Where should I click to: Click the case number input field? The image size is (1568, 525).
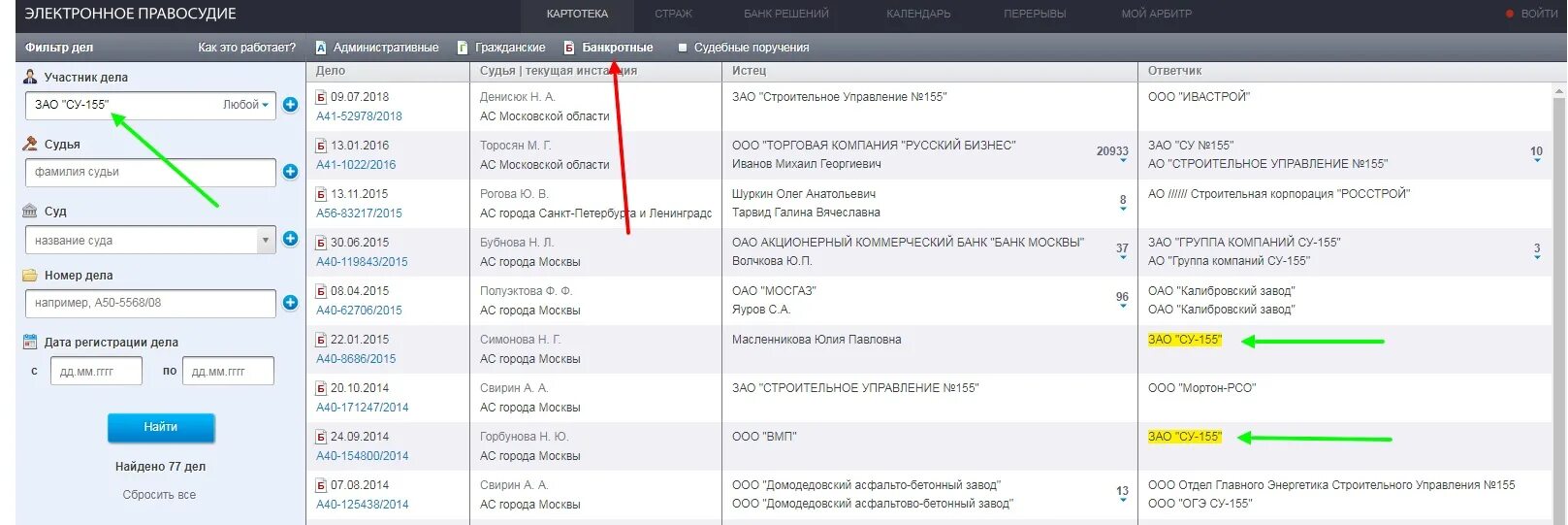coord(150,303)
